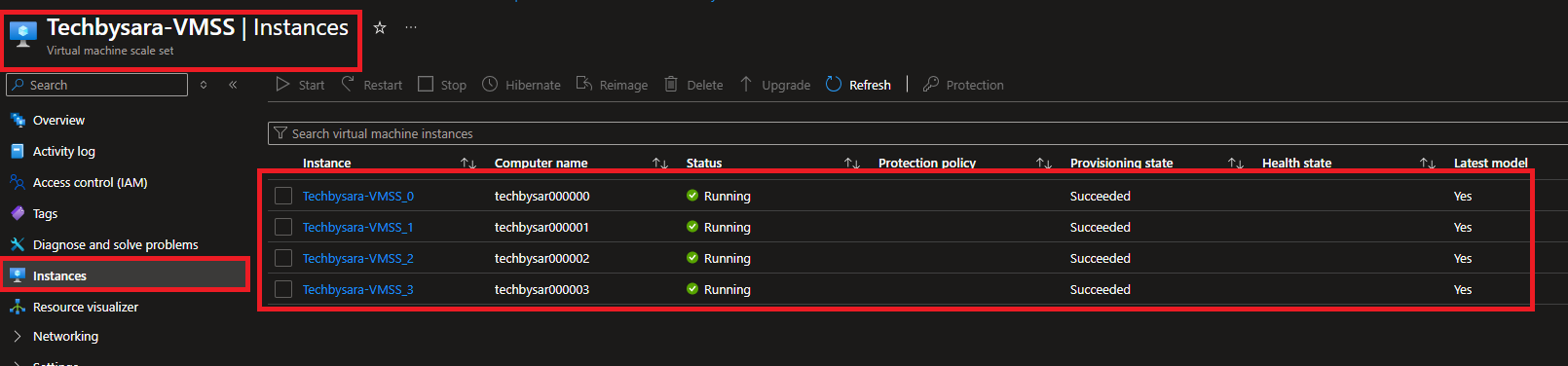Image resolution: width=1568 pixels, height=366 pixels.
Task: Collapse the sidebar with the double-chevron icon
Action: [233, 85]
